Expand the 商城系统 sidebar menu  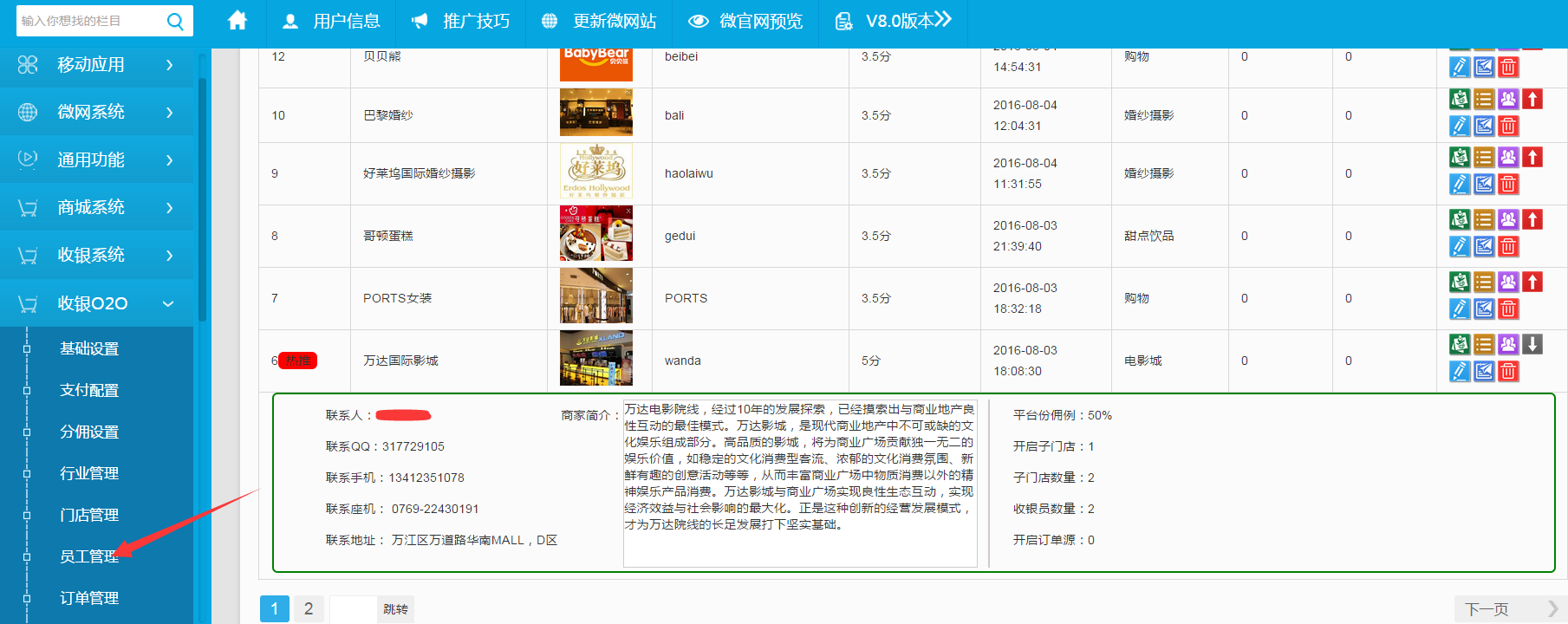pos(97,207)
